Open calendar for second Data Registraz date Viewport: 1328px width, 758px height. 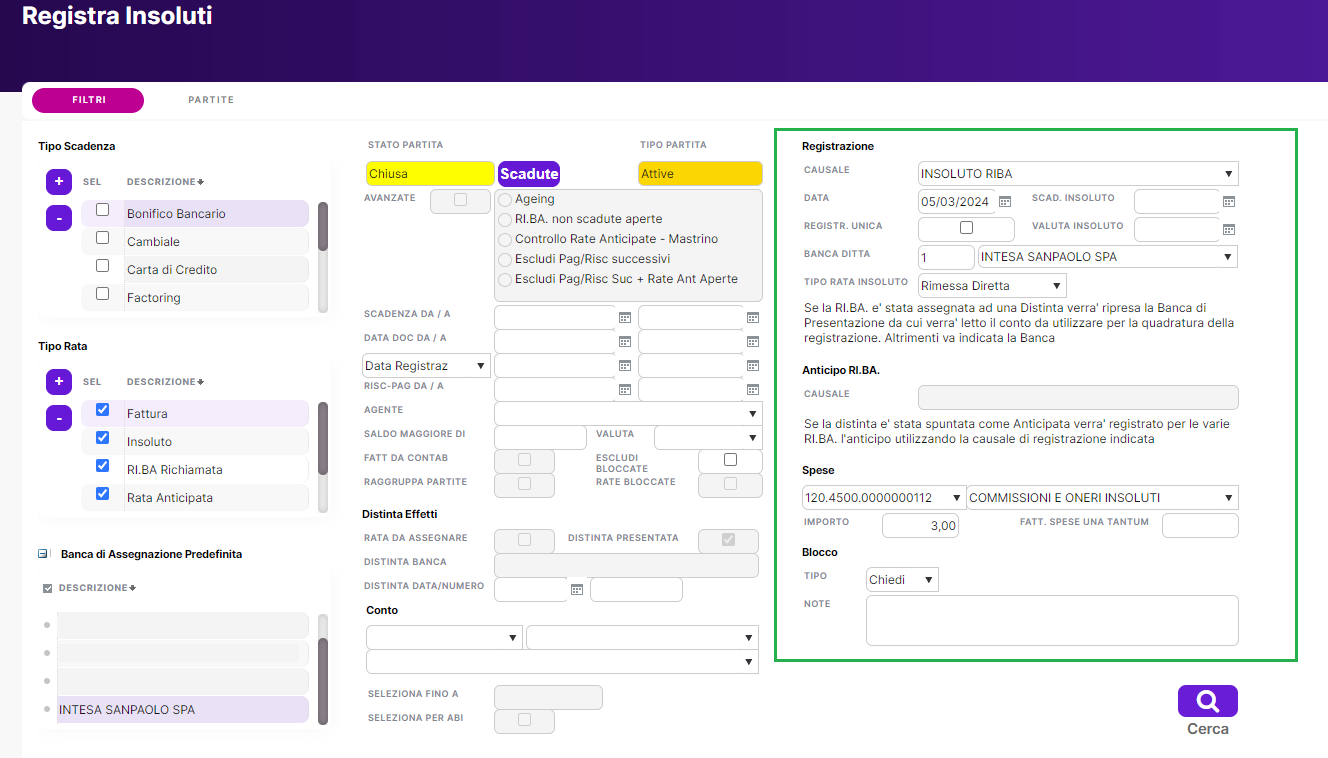(x=753, y=366)
